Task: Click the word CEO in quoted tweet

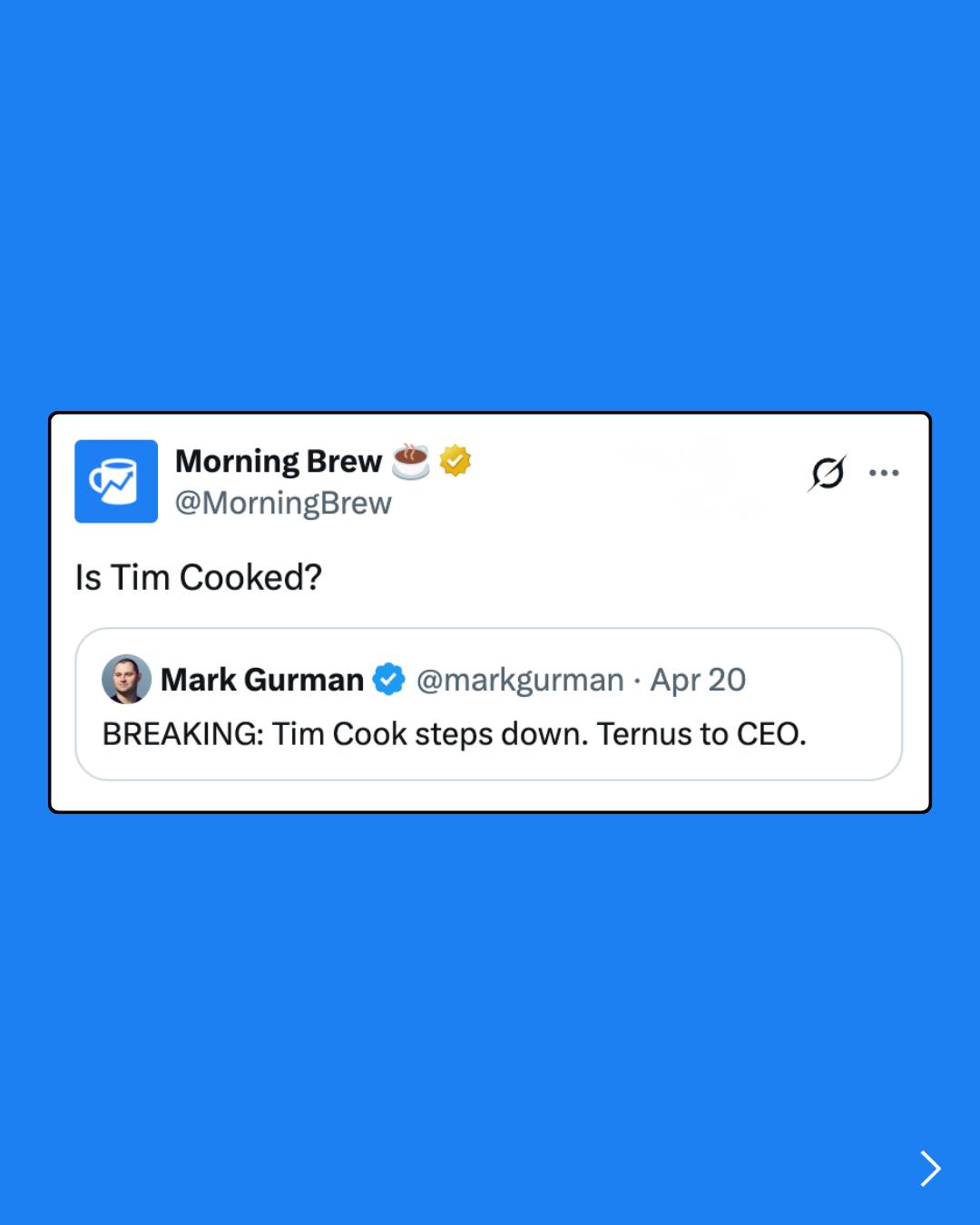Action: pyautogui.click(x=769, y=734)
